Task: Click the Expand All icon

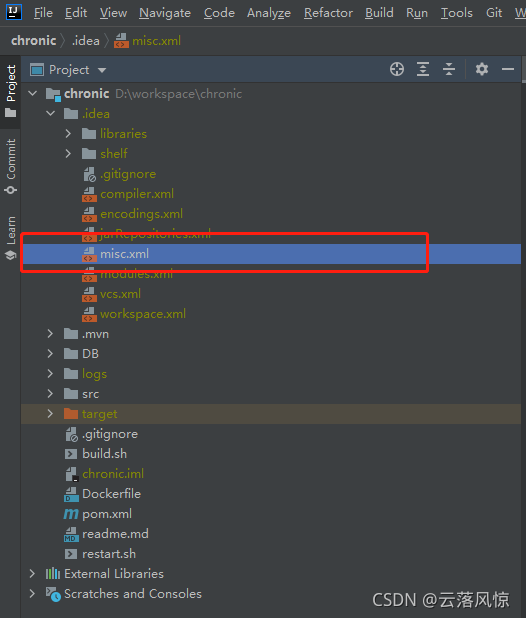Action: coord(423,69)
